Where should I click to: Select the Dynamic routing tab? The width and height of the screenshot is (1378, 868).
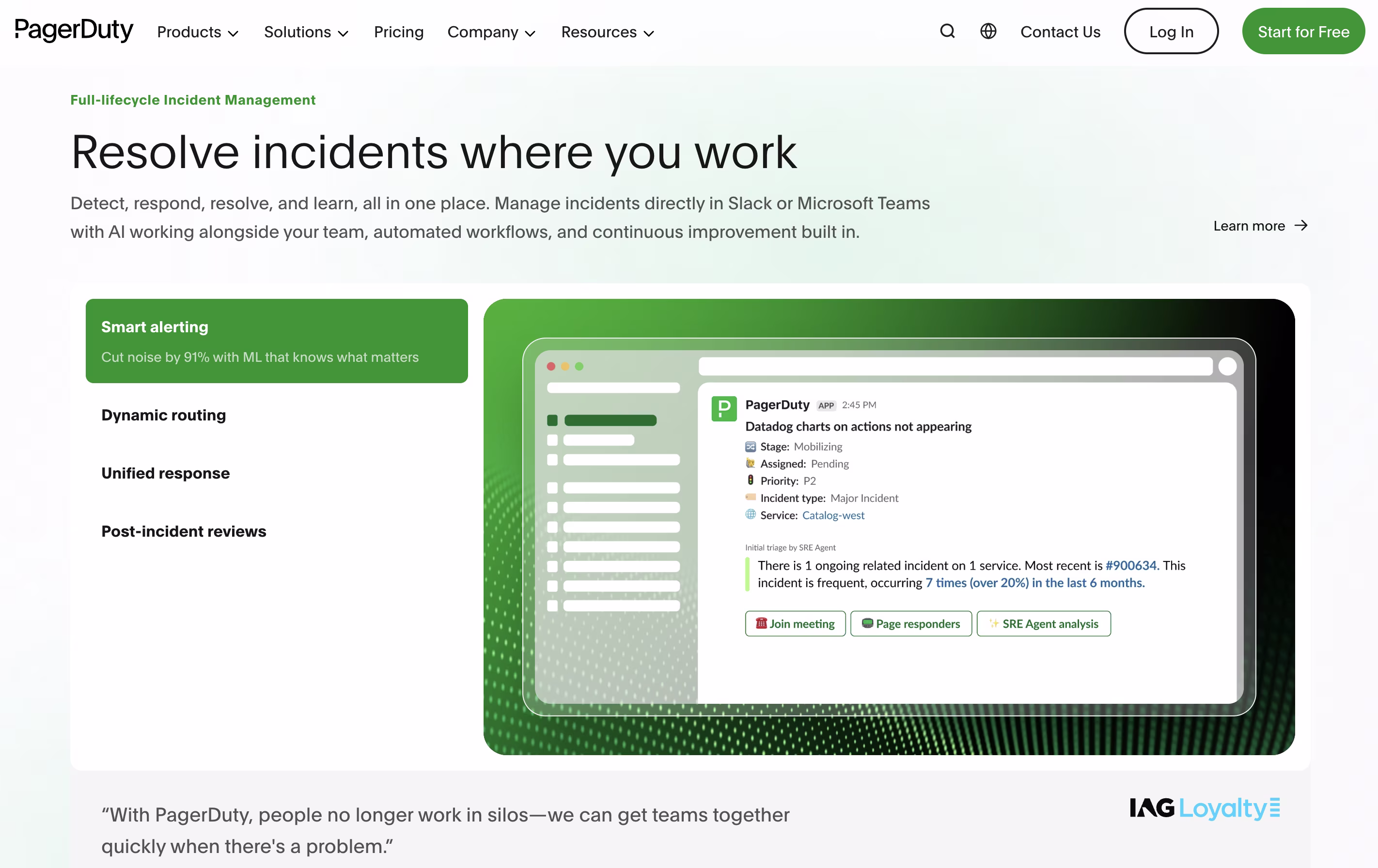[164, 415]
